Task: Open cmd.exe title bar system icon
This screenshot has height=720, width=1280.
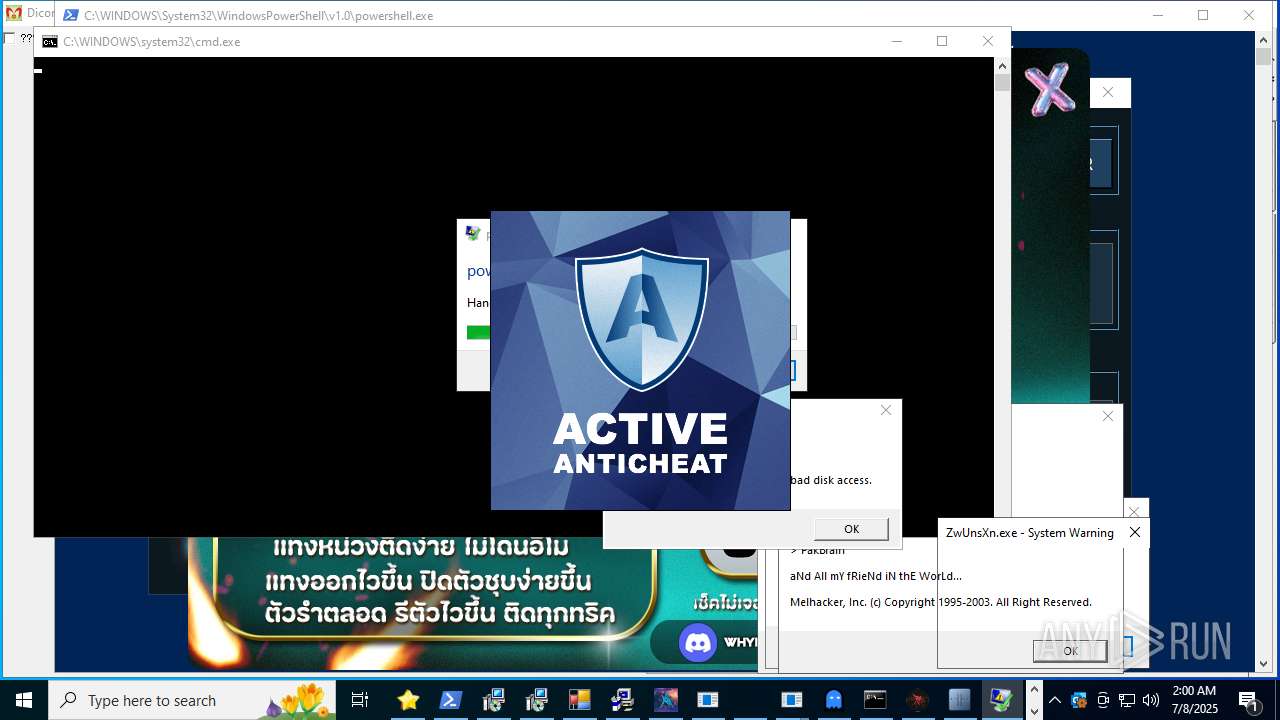Action: (49, 42)
